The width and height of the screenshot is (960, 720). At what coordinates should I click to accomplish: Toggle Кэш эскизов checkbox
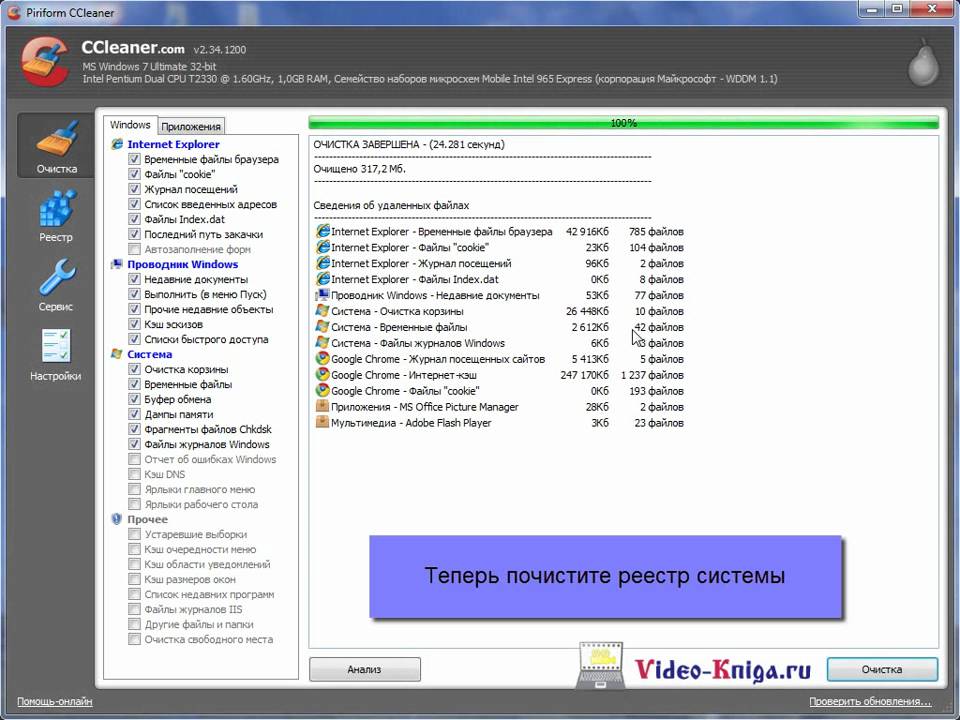tap(134, 324)
